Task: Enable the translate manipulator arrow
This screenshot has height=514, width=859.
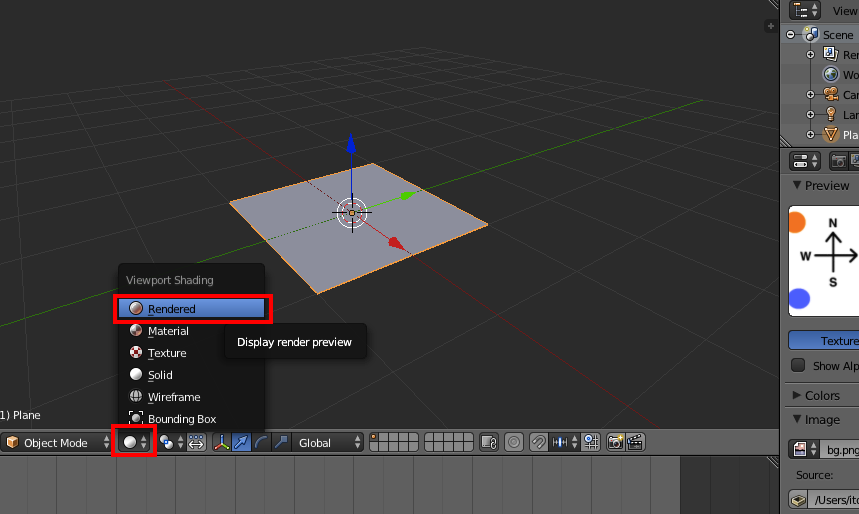Action: pos(241,442)
